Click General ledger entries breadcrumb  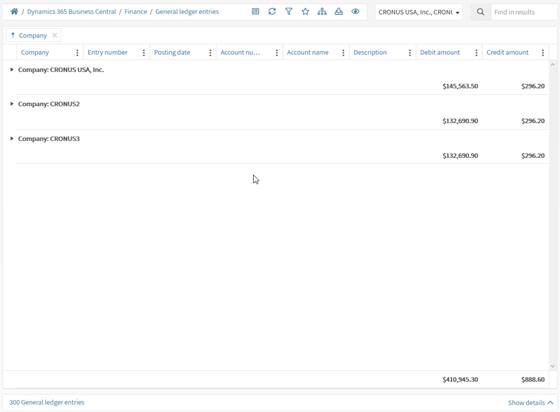pyautogui.click(x=187, y=11)
